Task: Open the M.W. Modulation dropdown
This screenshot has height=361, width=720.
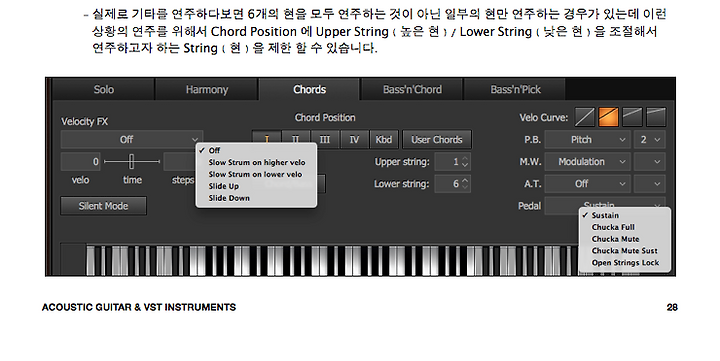Action: pyautogui.click(x=587, y=162)
